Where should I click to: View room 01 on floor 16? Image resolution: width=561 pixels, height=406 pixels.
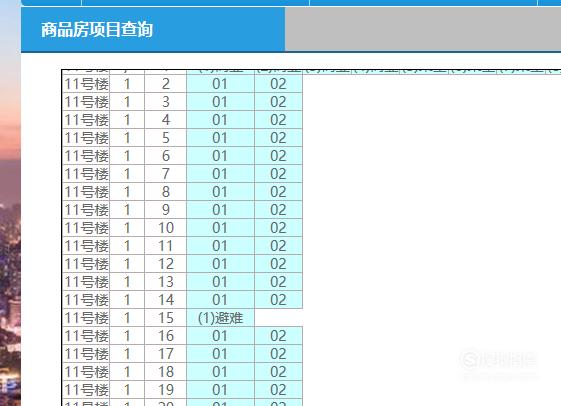220,336
